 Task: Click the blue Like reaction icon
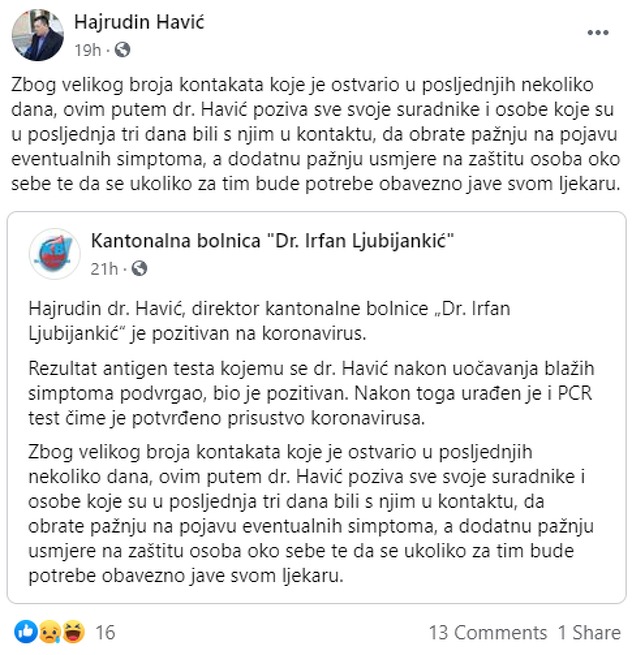point(26,631)
